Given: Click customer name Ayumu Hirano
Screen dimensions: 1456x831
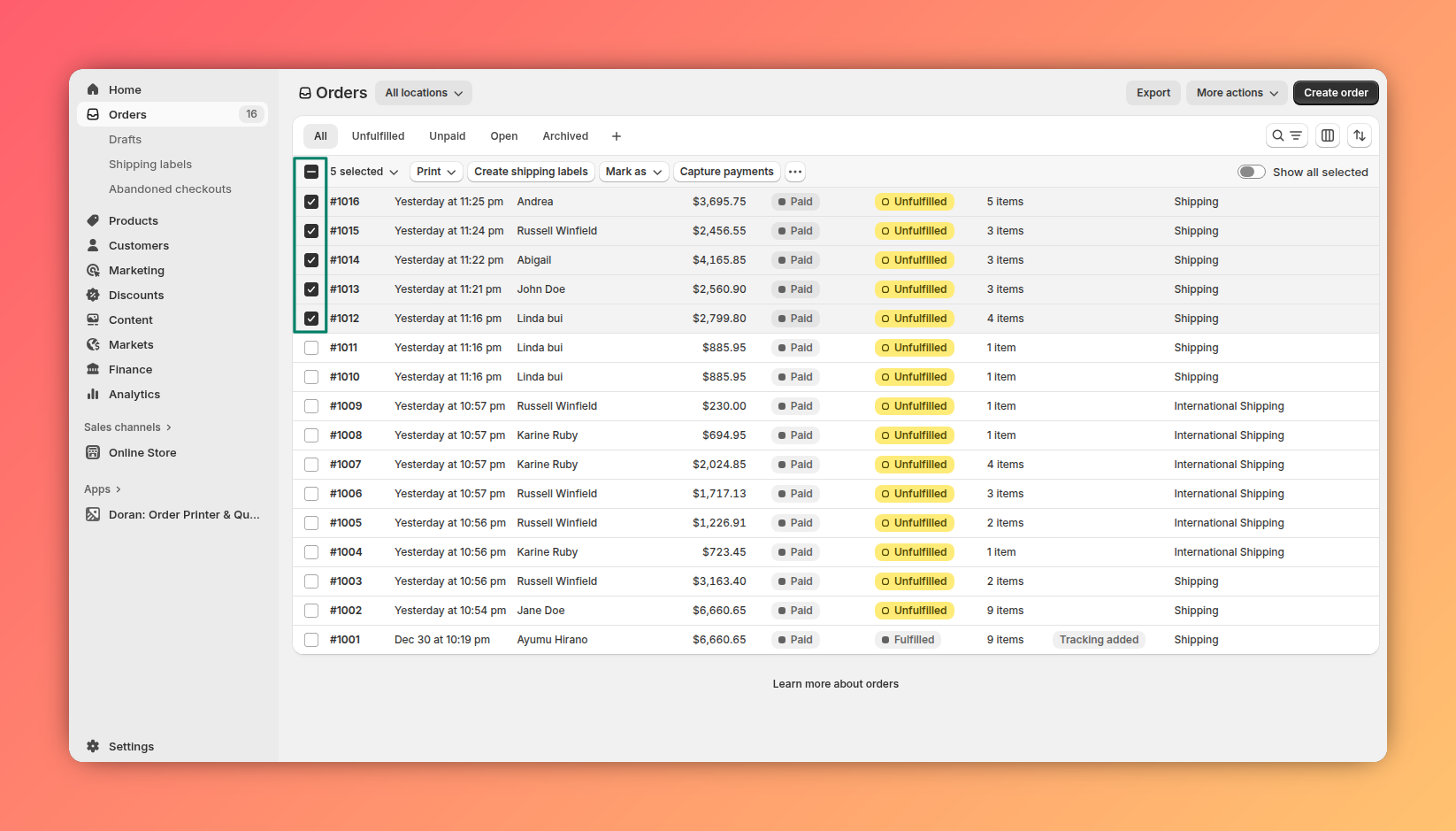Looking at the screenshot, I should (x=552, y=640).
